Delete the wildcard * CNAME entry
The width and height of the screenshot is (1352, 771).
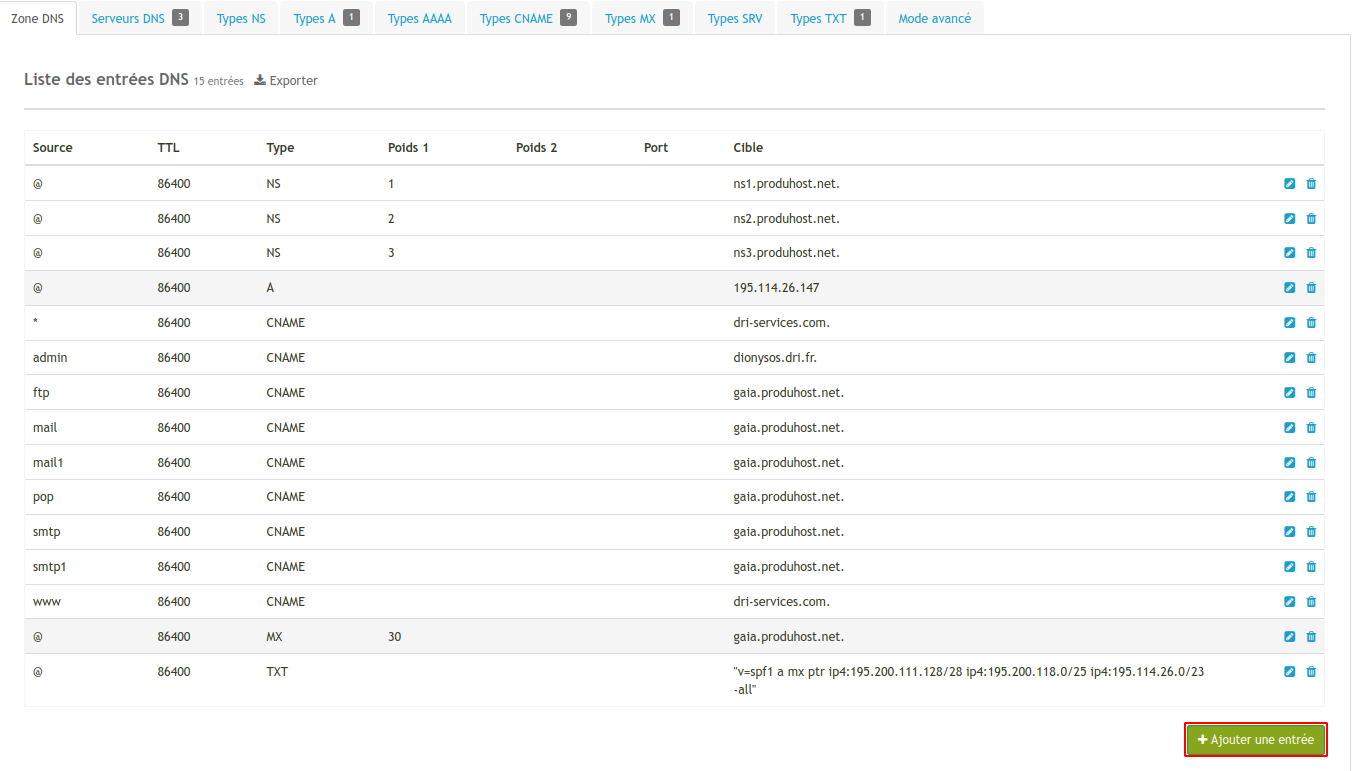tap(1311, 323)
